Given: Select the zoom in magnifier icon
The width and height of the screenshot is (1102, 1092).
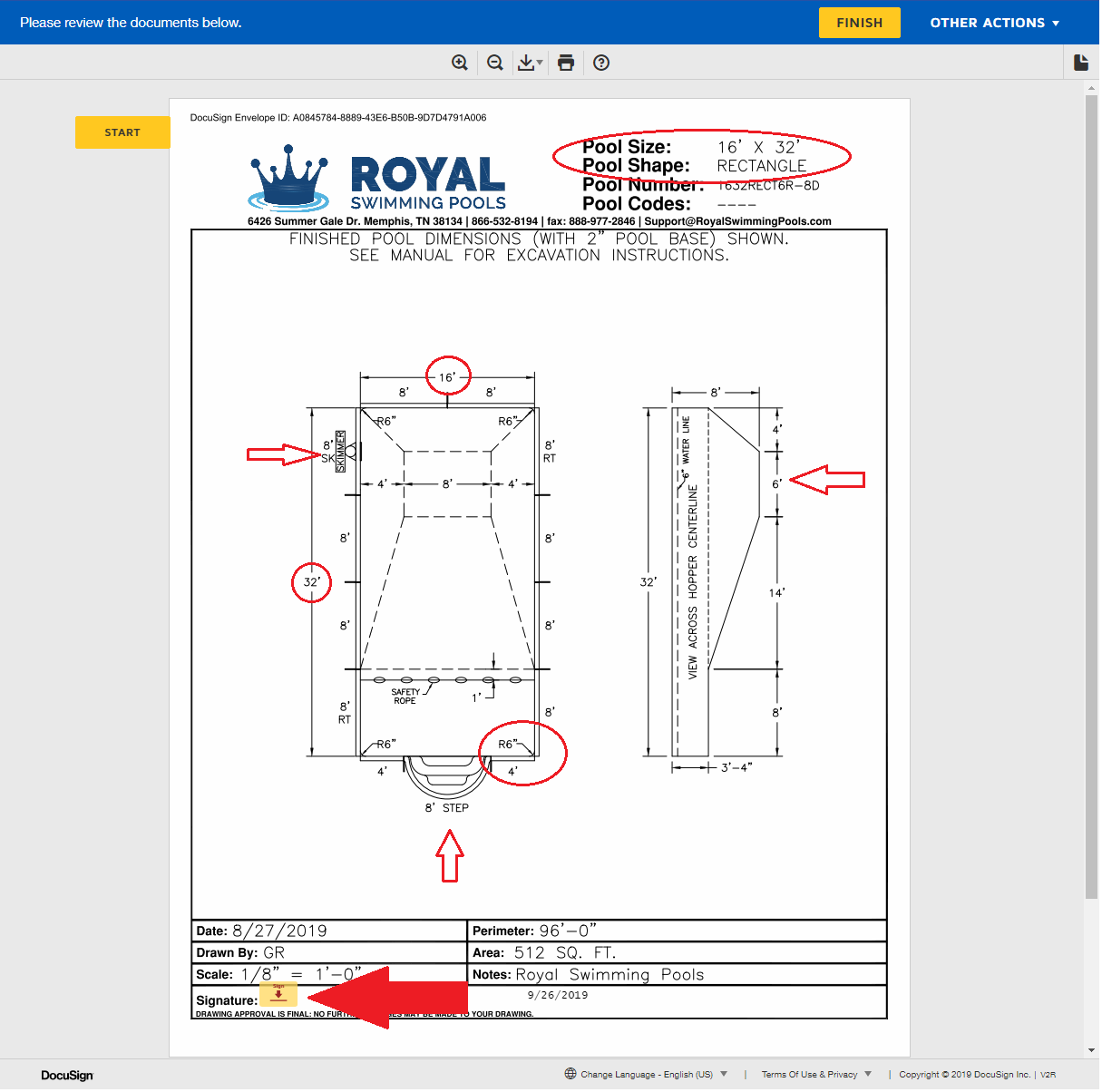Looking at the screenshot, I should (460, 62).
